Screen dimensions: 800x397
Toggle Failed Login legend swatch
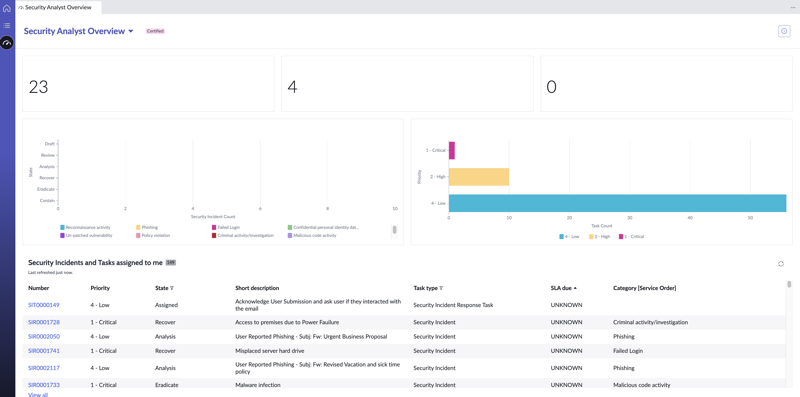214,227
